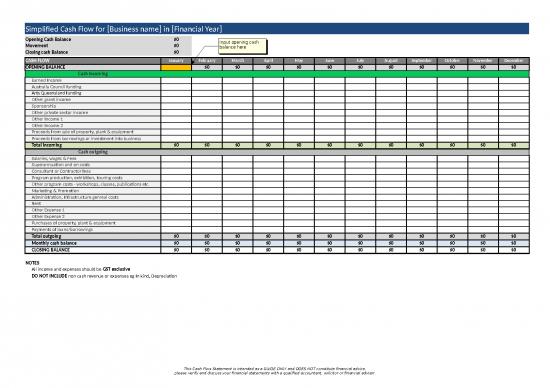Select the December column header
Viewport: 550px width, 388px height.
point(514,61)
